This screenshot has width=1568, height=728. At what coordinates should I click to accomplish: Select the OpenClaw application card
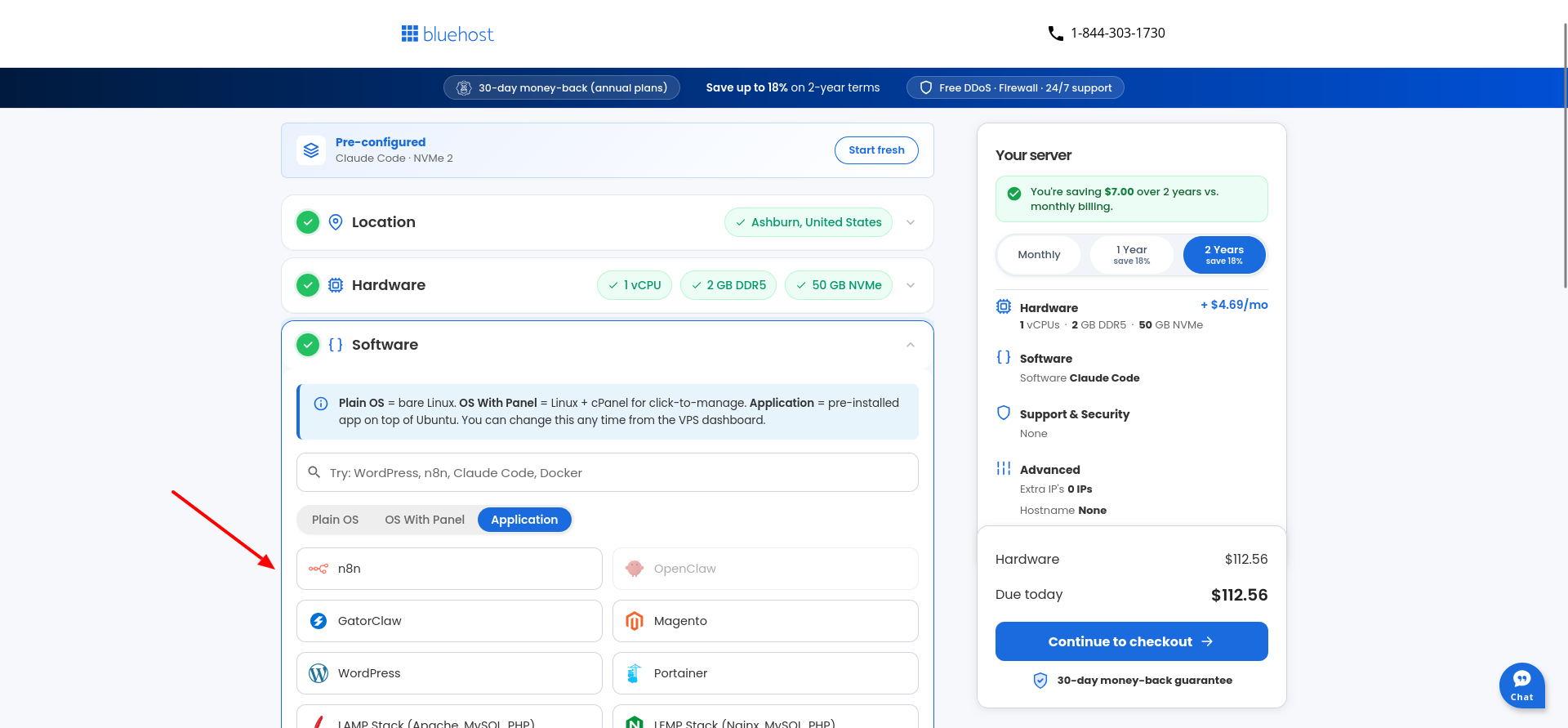click(765, 569)
